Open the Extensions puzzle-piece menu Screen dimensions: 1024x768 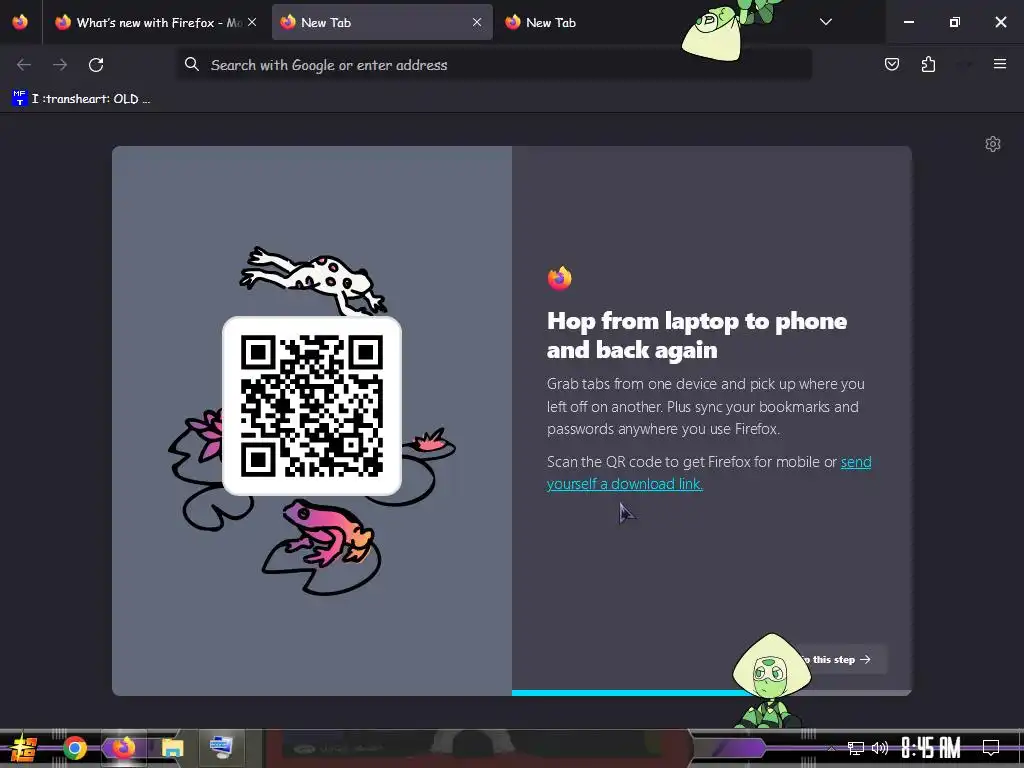click(x=928, y=64)
